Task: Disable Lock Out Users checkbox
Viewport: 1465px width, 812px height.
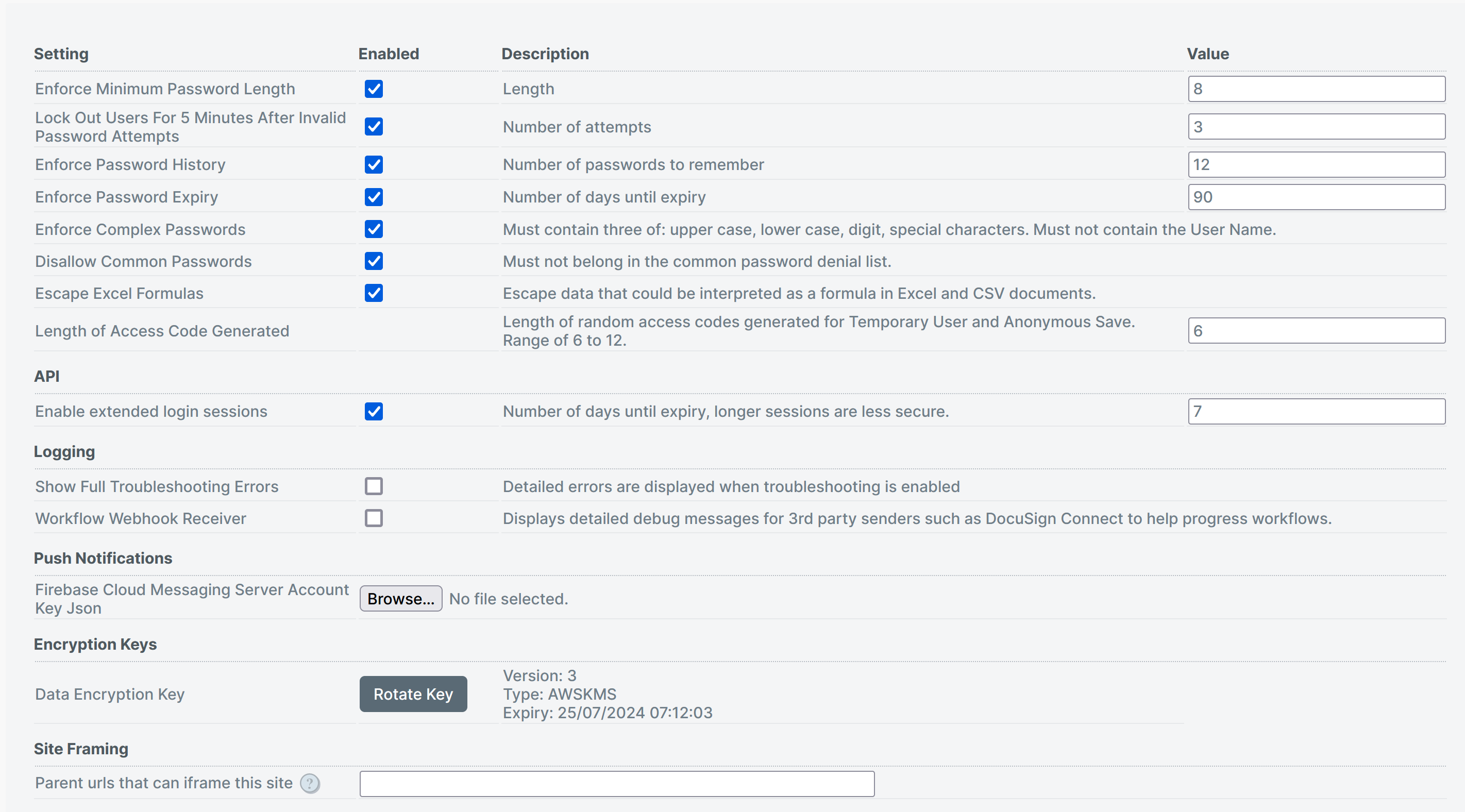Action: click(374, 126)
